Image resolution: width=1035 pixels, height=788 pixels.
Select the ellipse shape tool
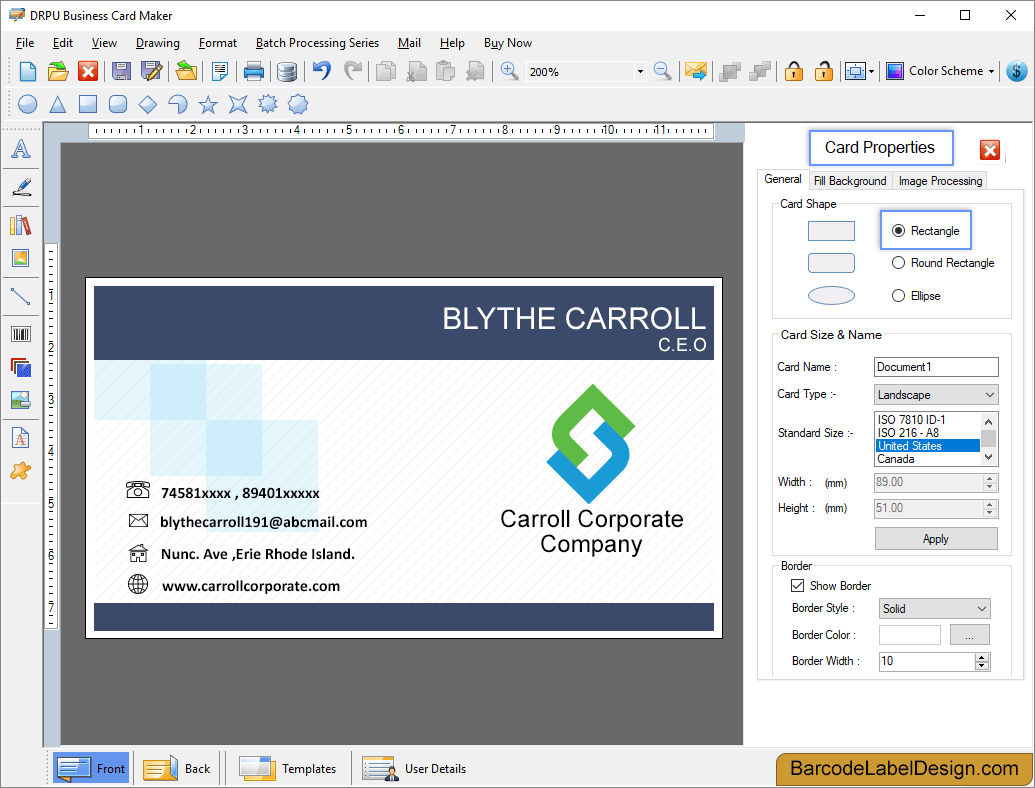28,104
